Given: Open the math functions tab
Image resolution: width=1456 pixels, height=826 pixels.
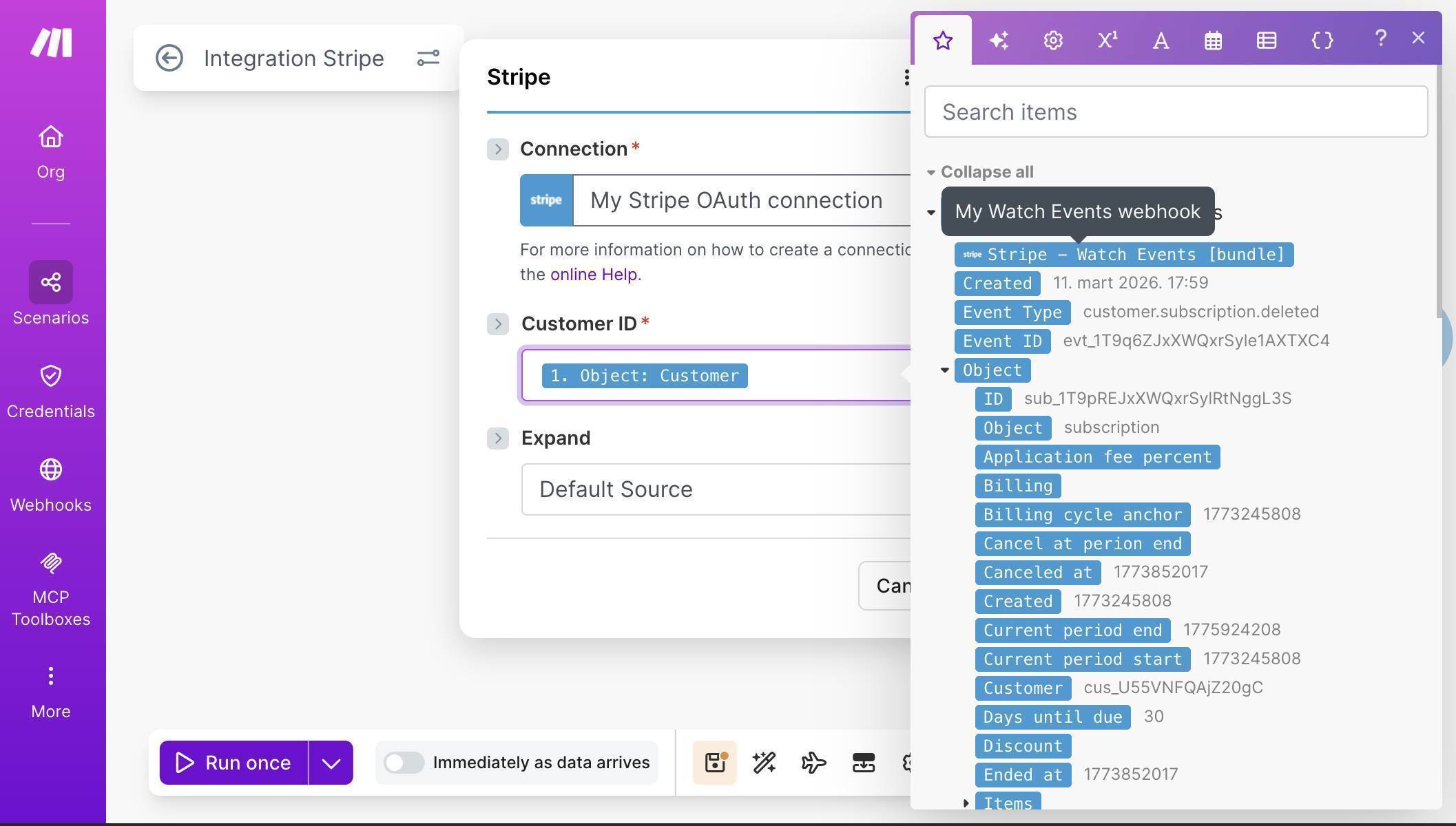Looking at the screenshot, I should [x=1106, y=40].
